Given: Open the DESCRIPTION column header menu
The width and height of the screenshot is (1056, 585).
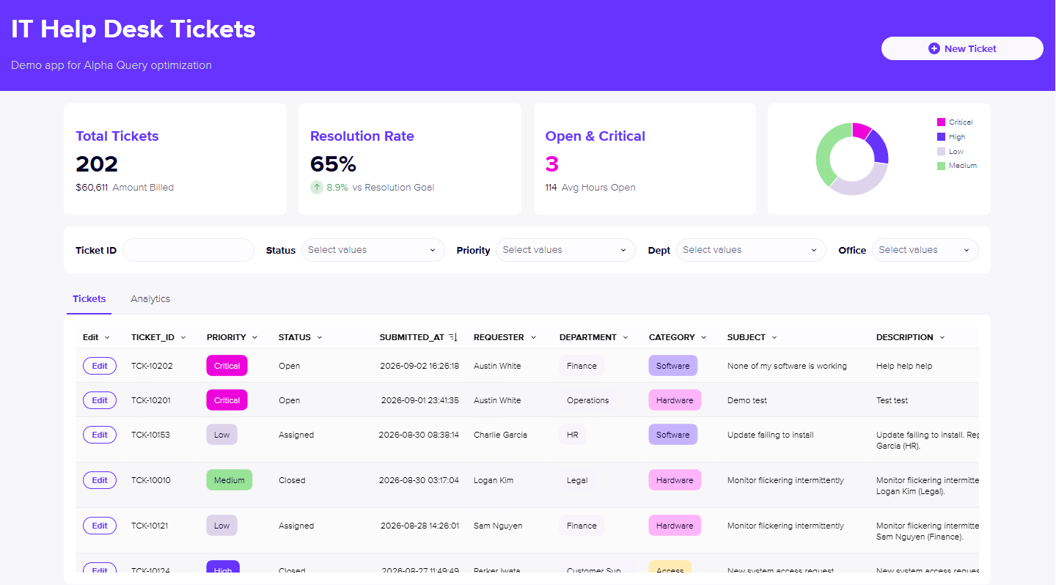Looking at the screenshot, I should pyautogui.click(x=942, y=337).
